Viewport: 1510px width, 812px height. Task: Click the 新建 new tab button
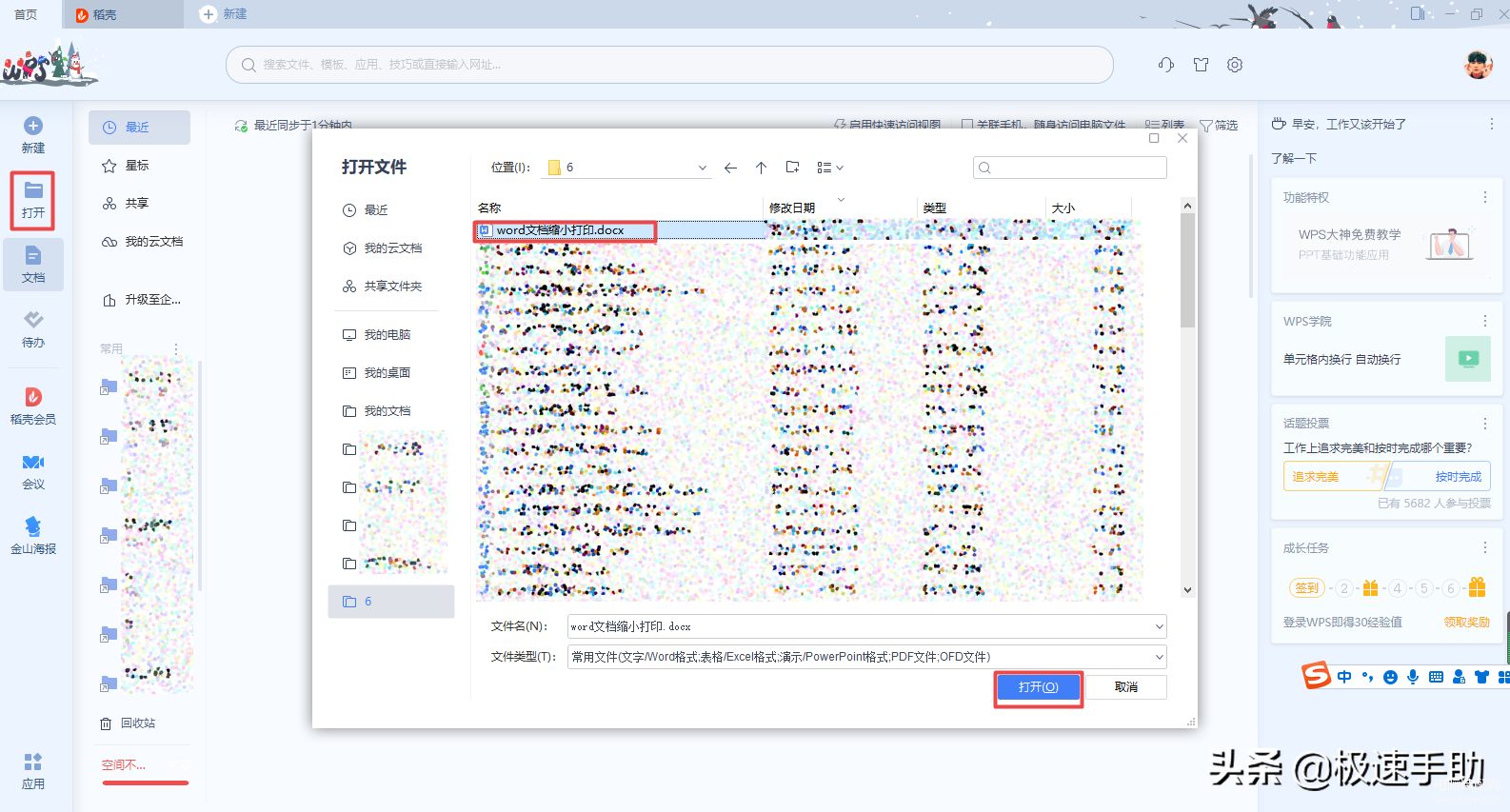pos(224,14)
